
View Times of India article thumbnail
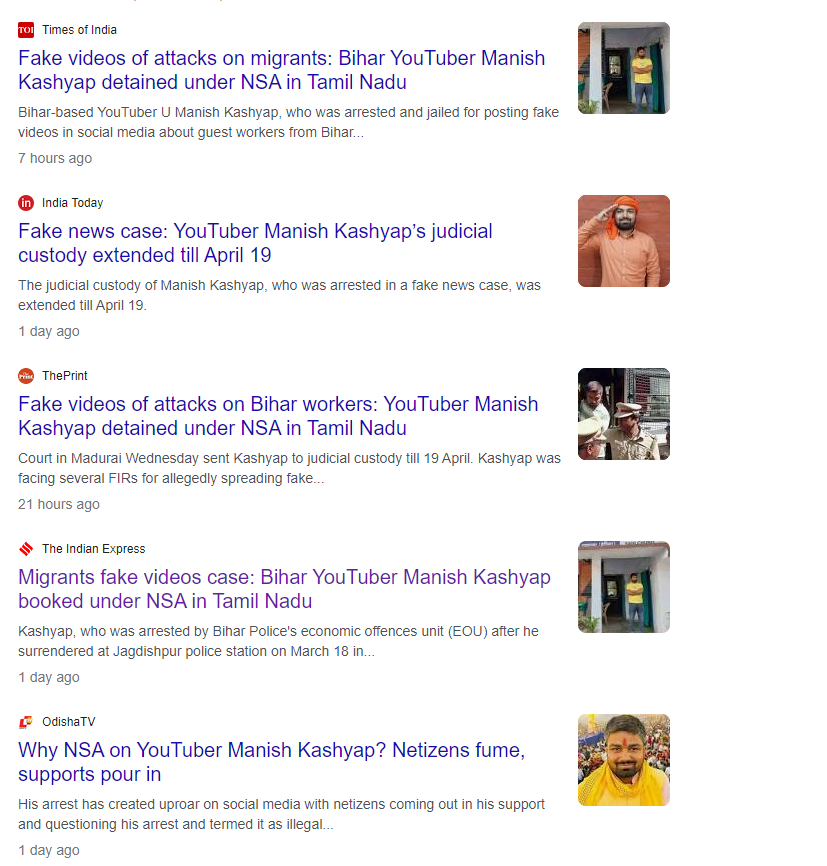coord(624,68)
